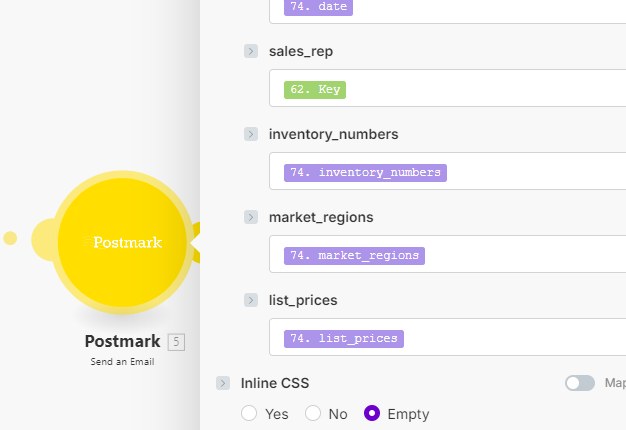The width and height of the screenshot is (626, 430).
Task: Select the Empty option for Inline CSS
Action: click(372, 413)
